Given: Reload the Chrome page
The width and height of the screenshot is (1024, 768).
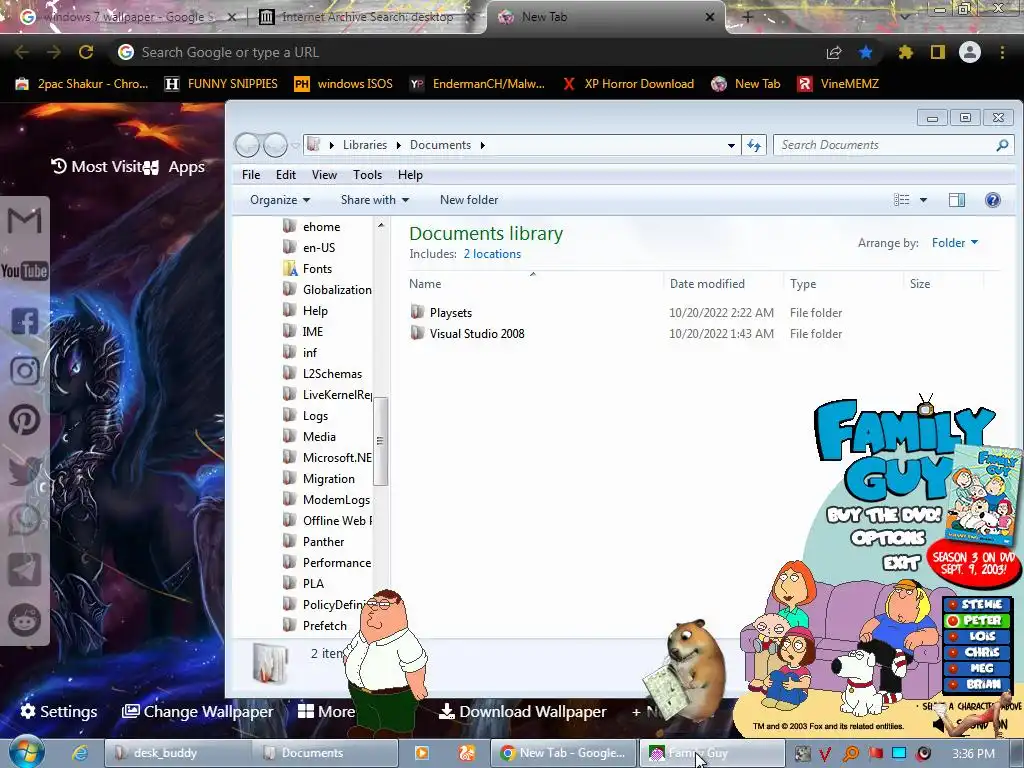Looking at the screenshot, I should 86,52.
